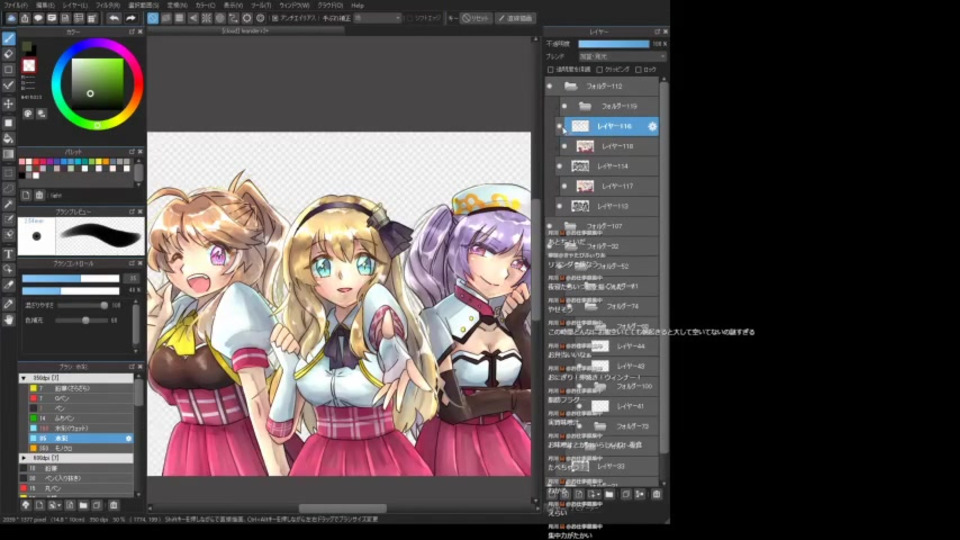Screen dimensions: 960x540
Task: Choose the Eyedropper tool
Action: click(x=9, y=303)
